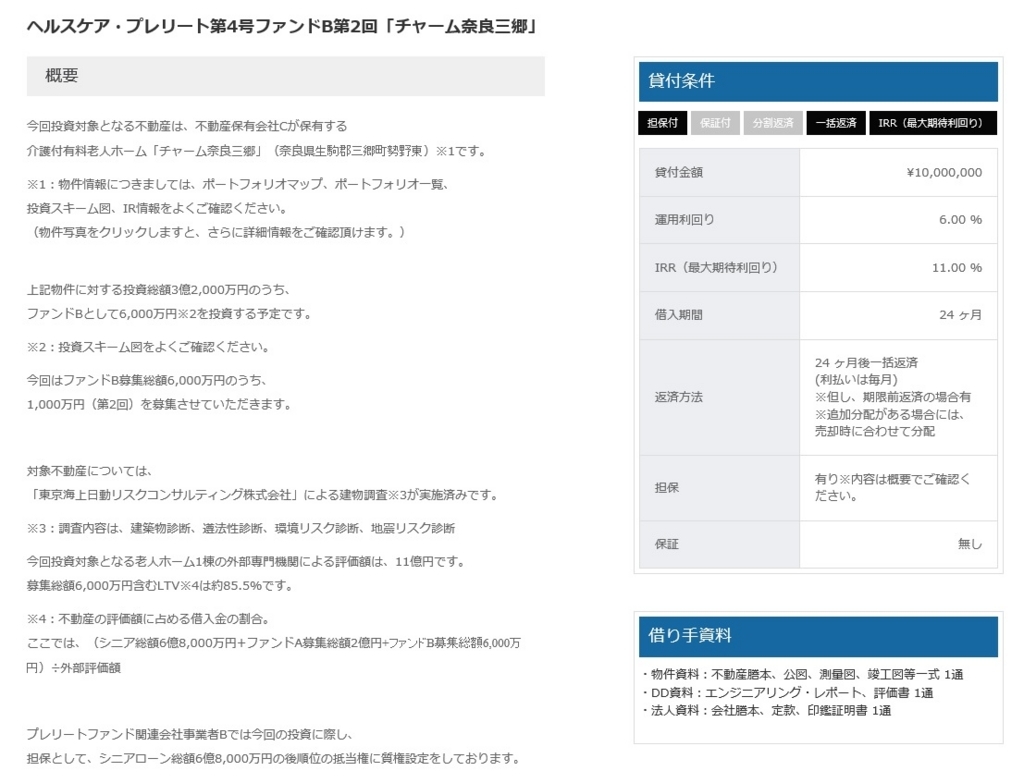This screenshot has height=783, width=1024.
Task: Click the line mentioning 東京海上日動リスクコンサルティング株式会社
Action: tap(264, 495)
